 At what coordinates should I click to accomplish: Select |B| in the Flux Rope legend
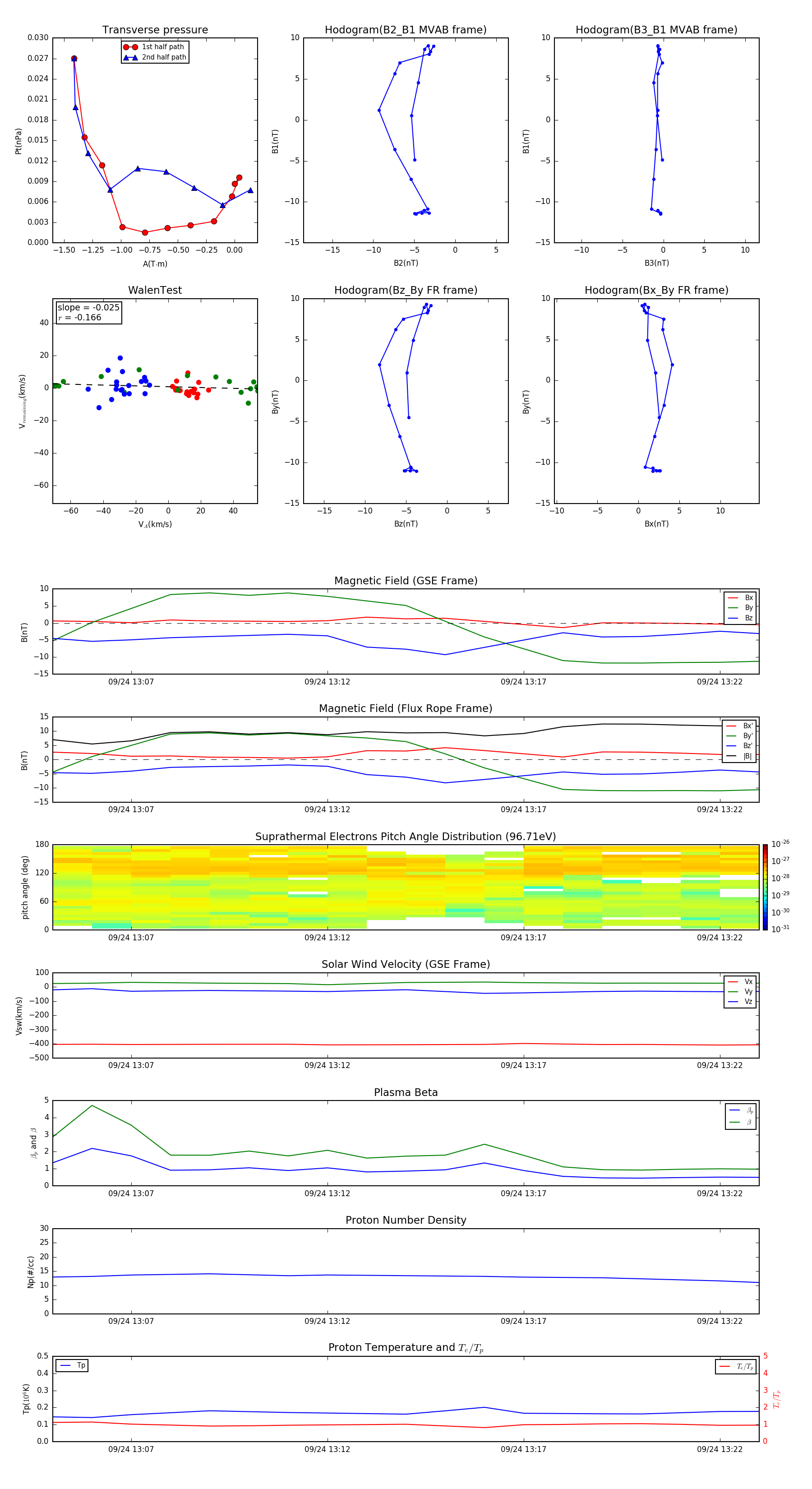740,756
